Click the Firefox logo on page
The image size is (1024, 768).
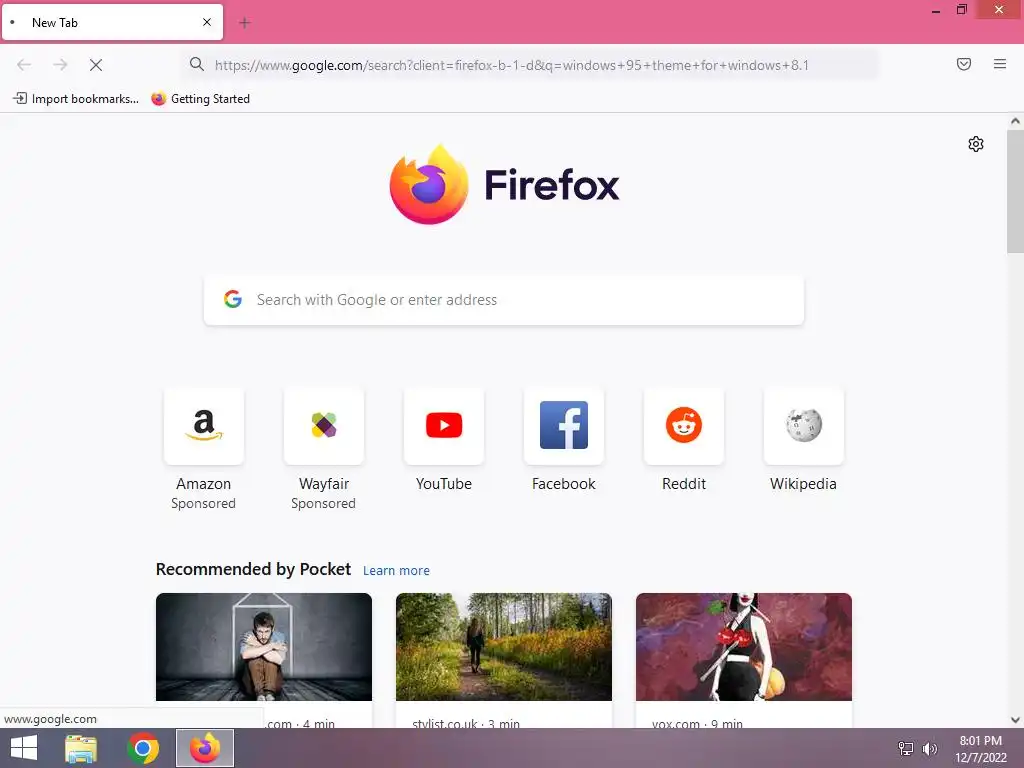point(504,184)
